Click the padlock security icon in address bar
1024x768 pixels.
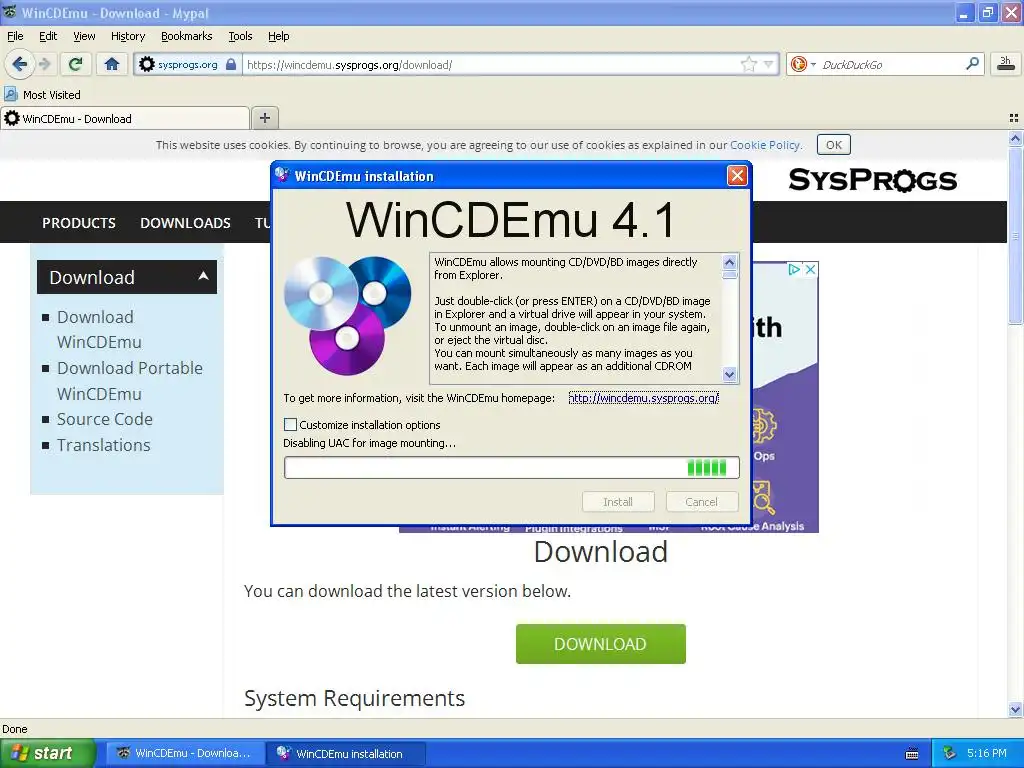231,64
